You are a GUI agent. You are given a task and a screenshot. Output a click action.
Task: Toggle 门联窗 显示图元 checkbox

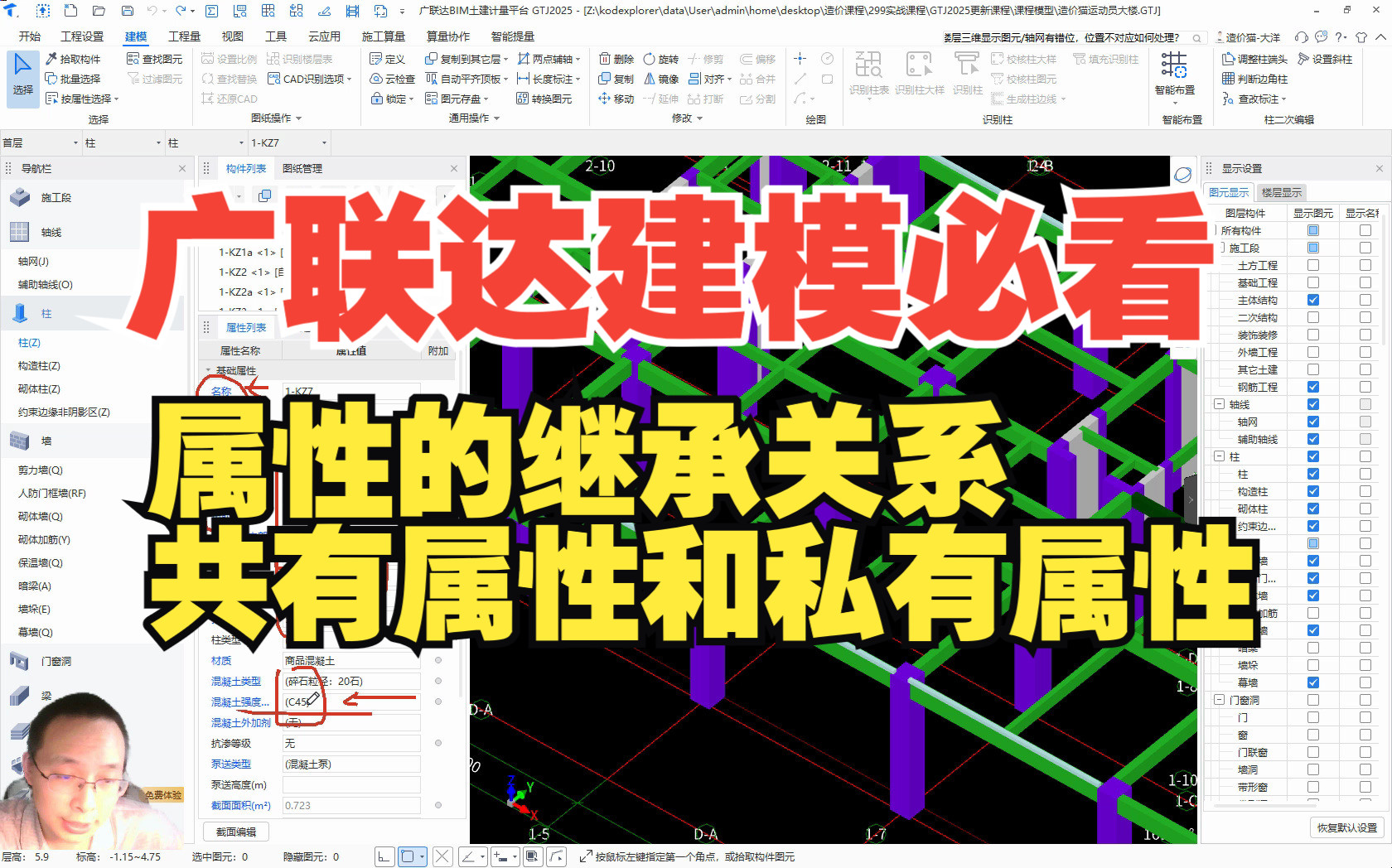click(1313, 752)
